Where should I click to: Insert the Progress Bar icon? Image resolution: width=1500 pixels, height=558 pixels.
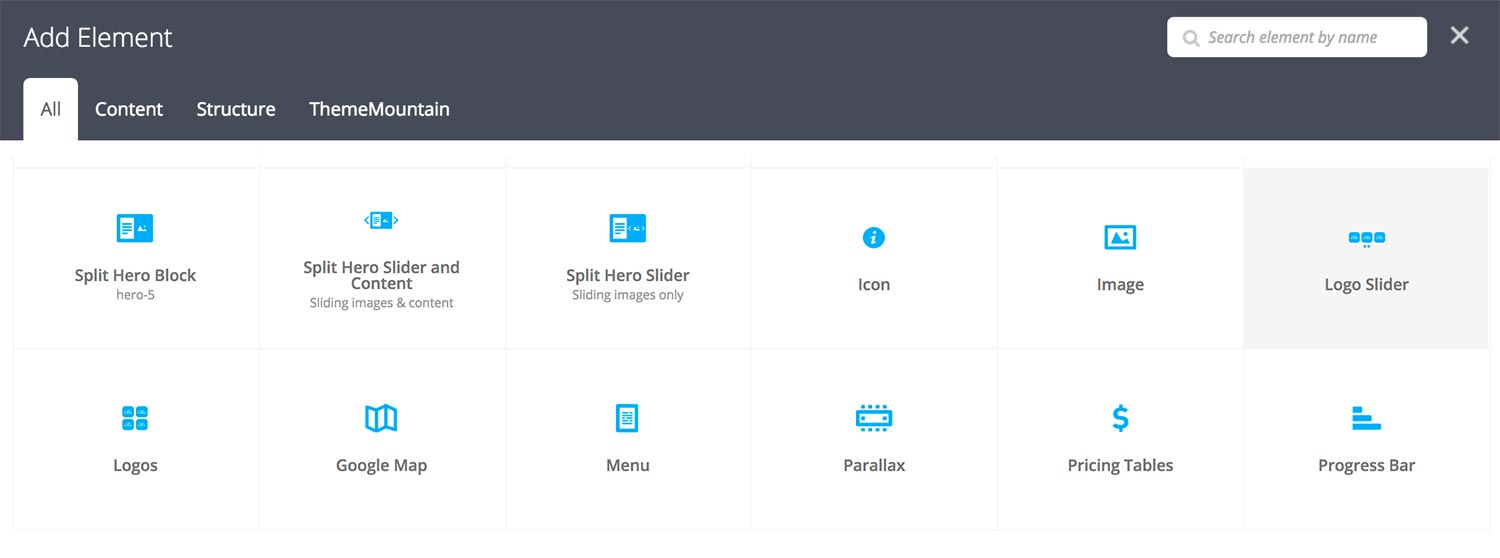point(1366,418)
